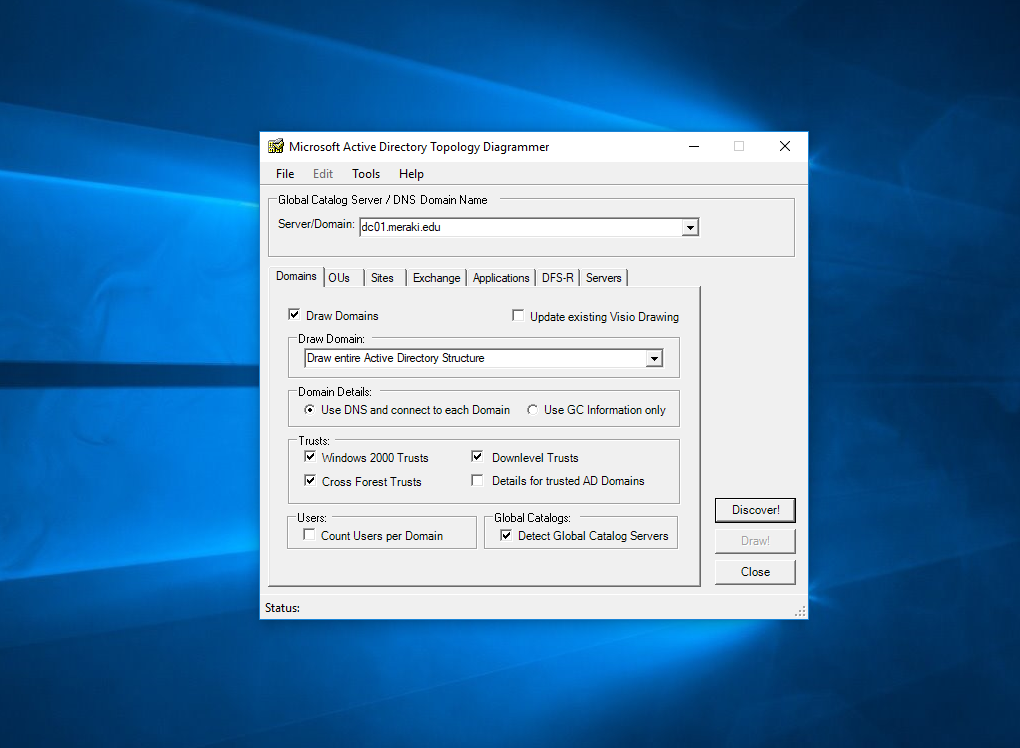Toggle the Downlevel Trusts checkbox

tap(477, 457)
